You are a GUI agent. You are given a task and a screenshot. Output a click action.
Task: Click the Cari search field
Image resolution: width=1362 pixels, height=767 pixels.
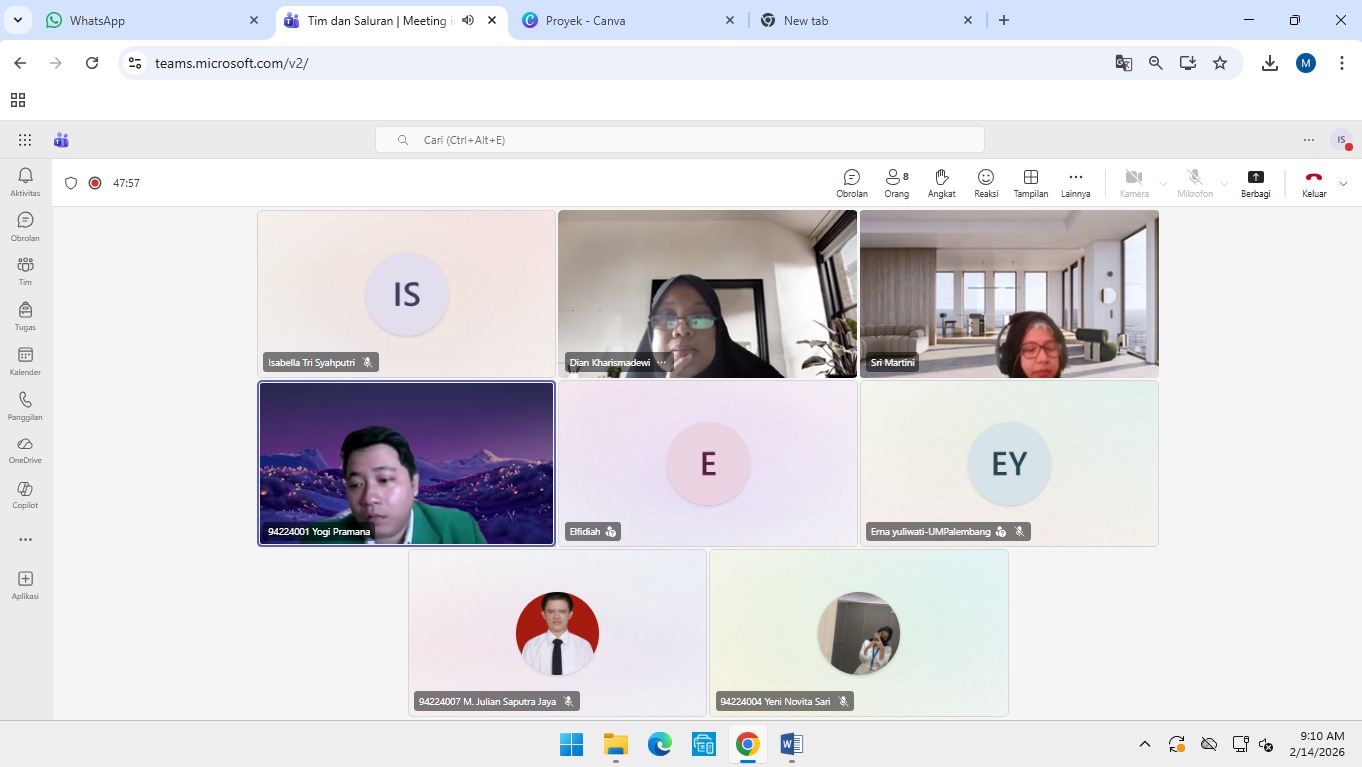point(680,140)
